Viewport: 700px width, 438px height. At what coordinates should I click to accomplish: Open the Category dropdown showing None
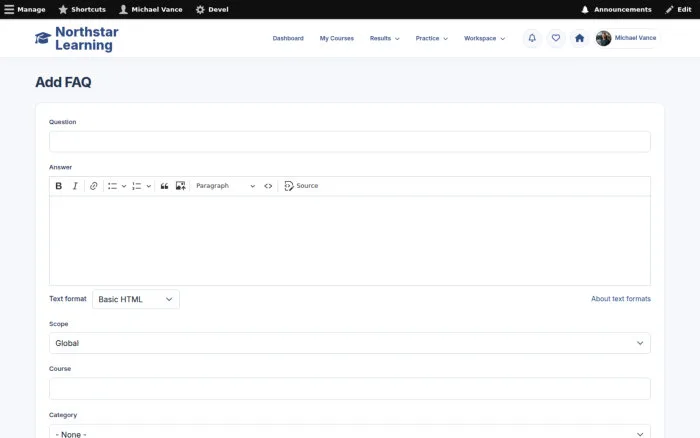(350, 433)
